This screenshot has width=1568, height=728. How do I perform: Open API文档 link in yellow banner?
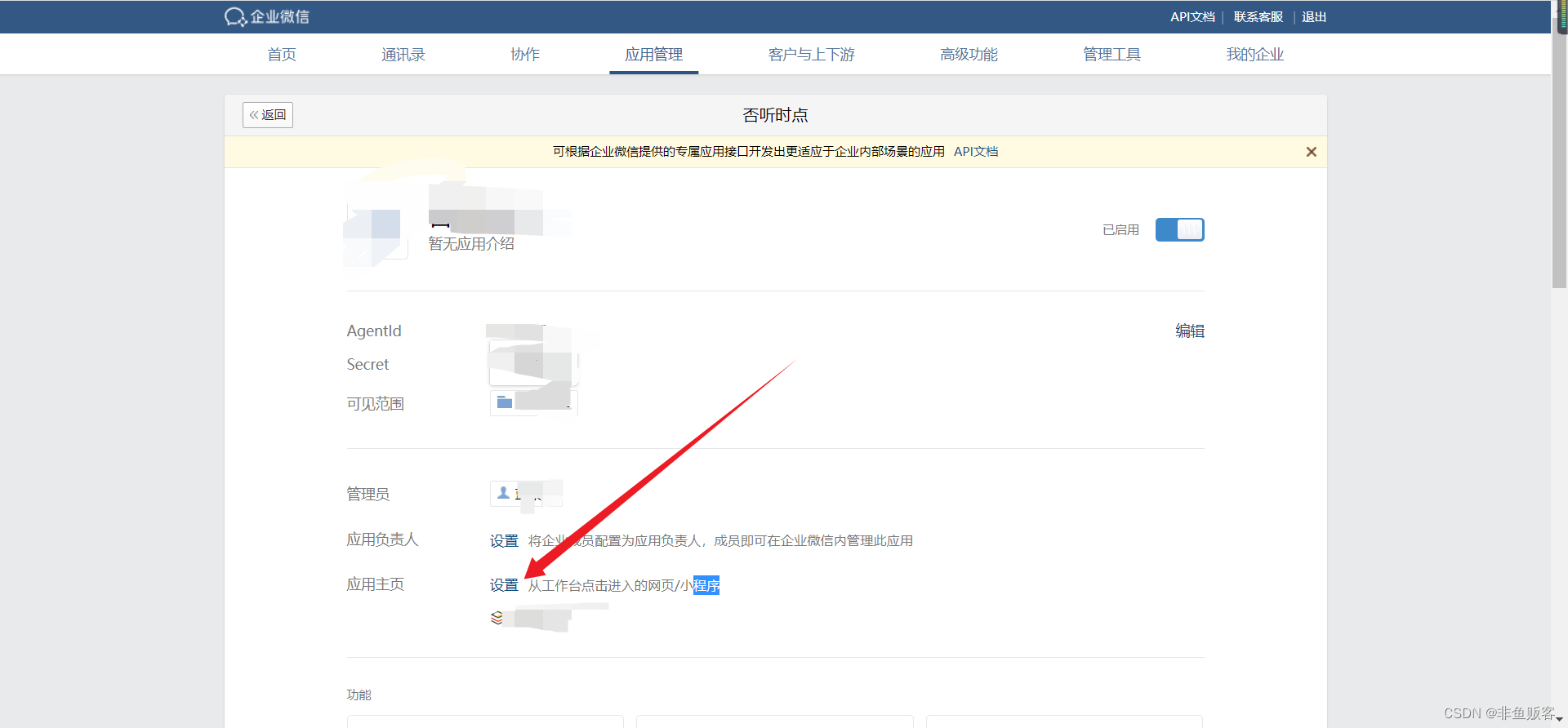976,152
